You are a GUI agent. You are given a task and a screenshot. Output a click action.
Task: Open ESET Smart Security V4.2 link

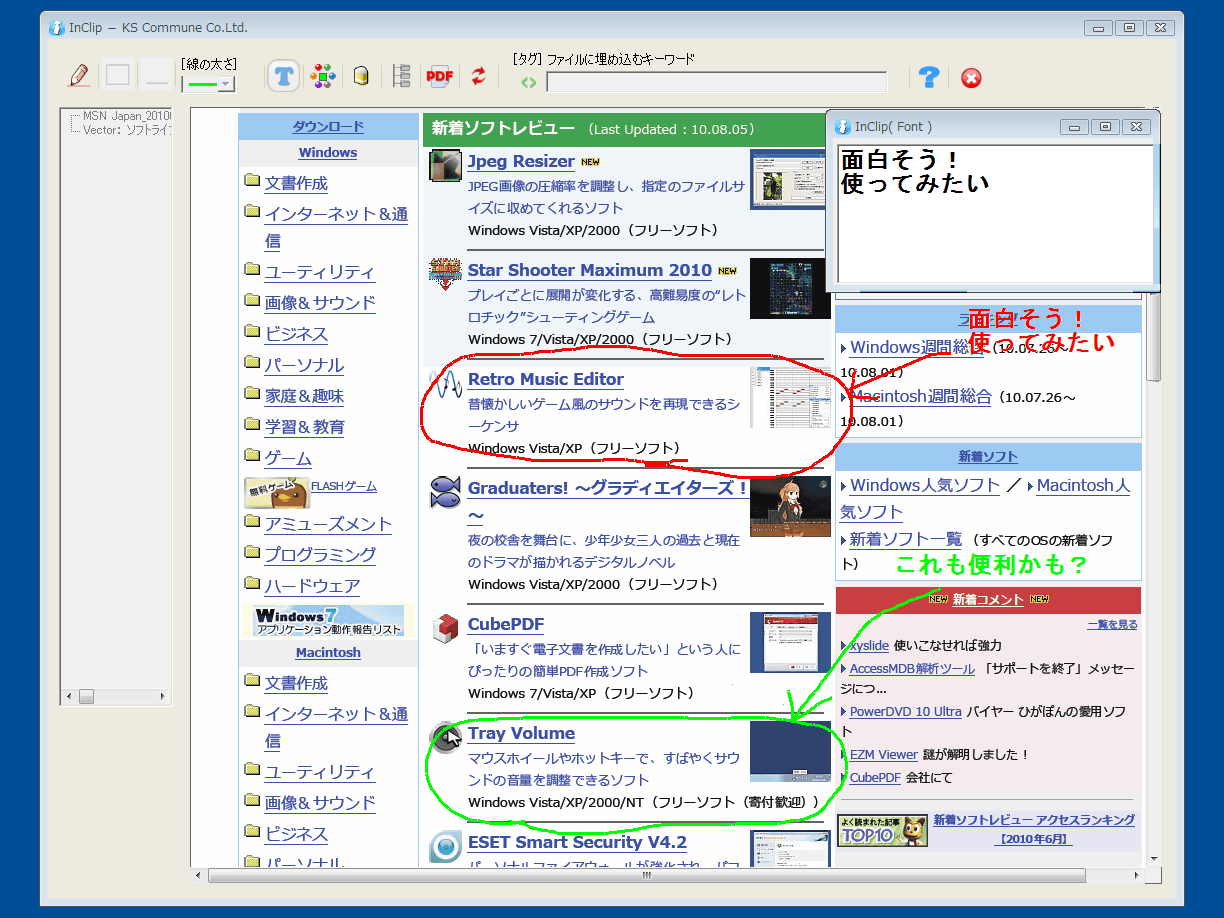click(577, 842)
